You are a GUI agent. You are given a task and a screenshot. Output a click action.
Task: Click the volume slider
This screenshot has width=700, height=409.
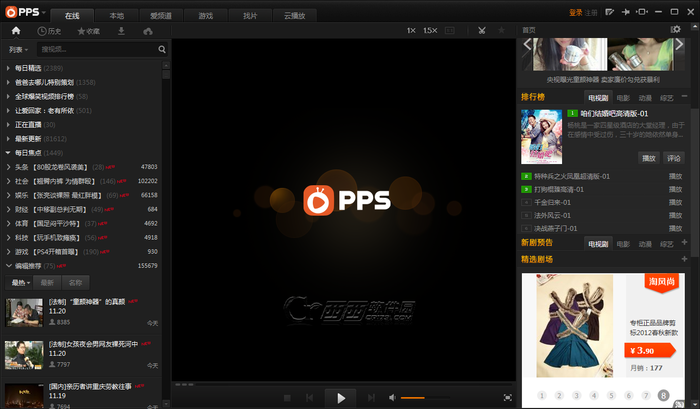point(425,397)
